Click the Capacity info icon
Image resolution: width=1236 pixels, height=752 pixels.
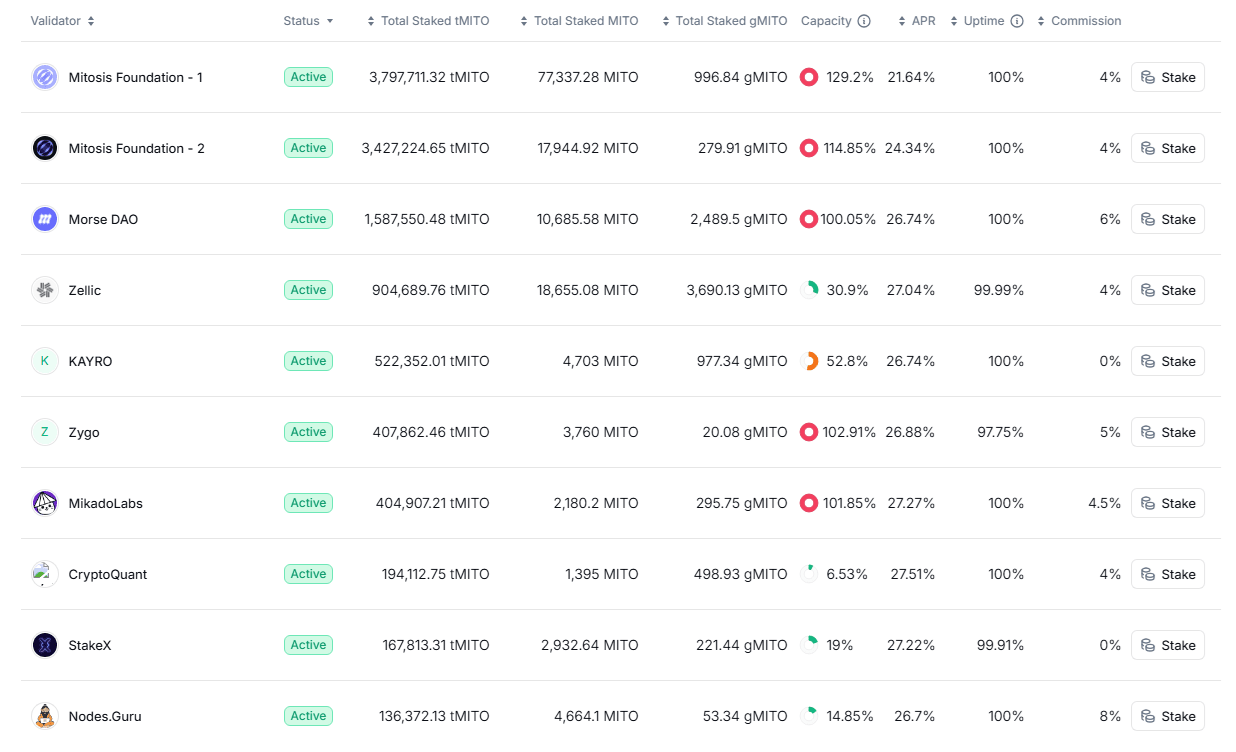point(864,21)
